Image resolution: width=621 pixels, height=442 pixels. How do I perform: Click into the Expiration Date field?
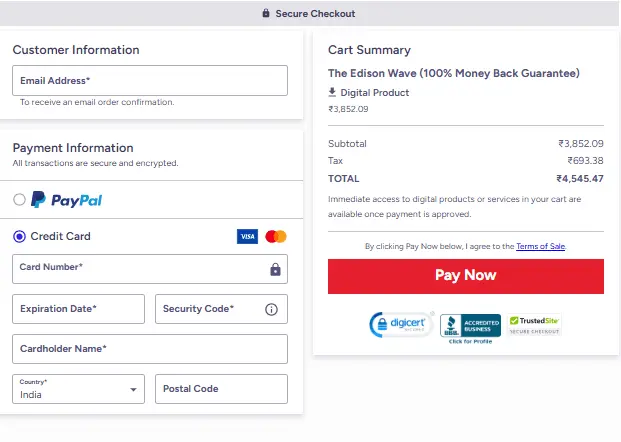click(79, 310)
